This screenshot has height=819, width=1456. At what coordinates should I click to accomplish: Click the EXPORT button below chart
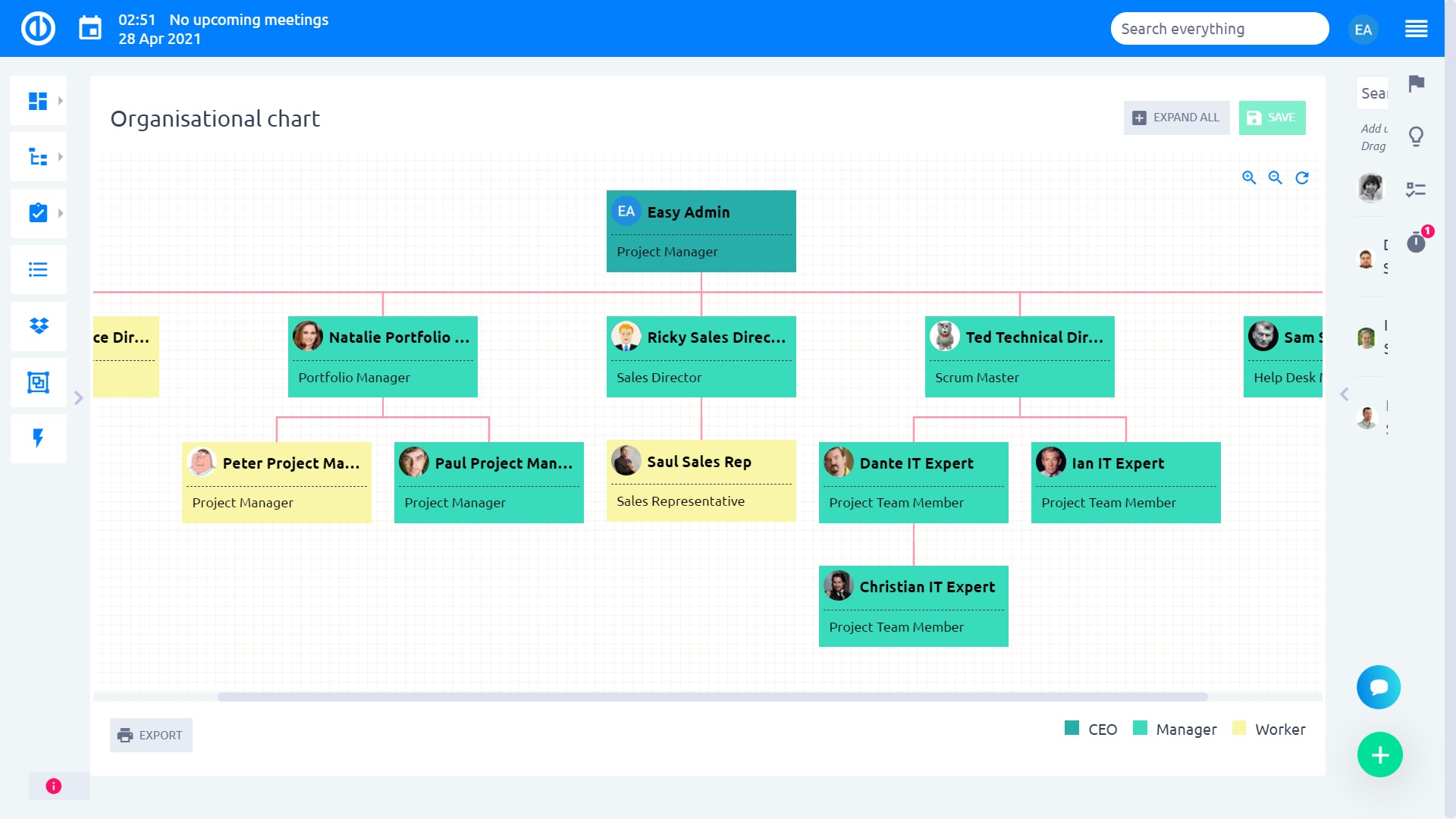(x=150, y=735)
